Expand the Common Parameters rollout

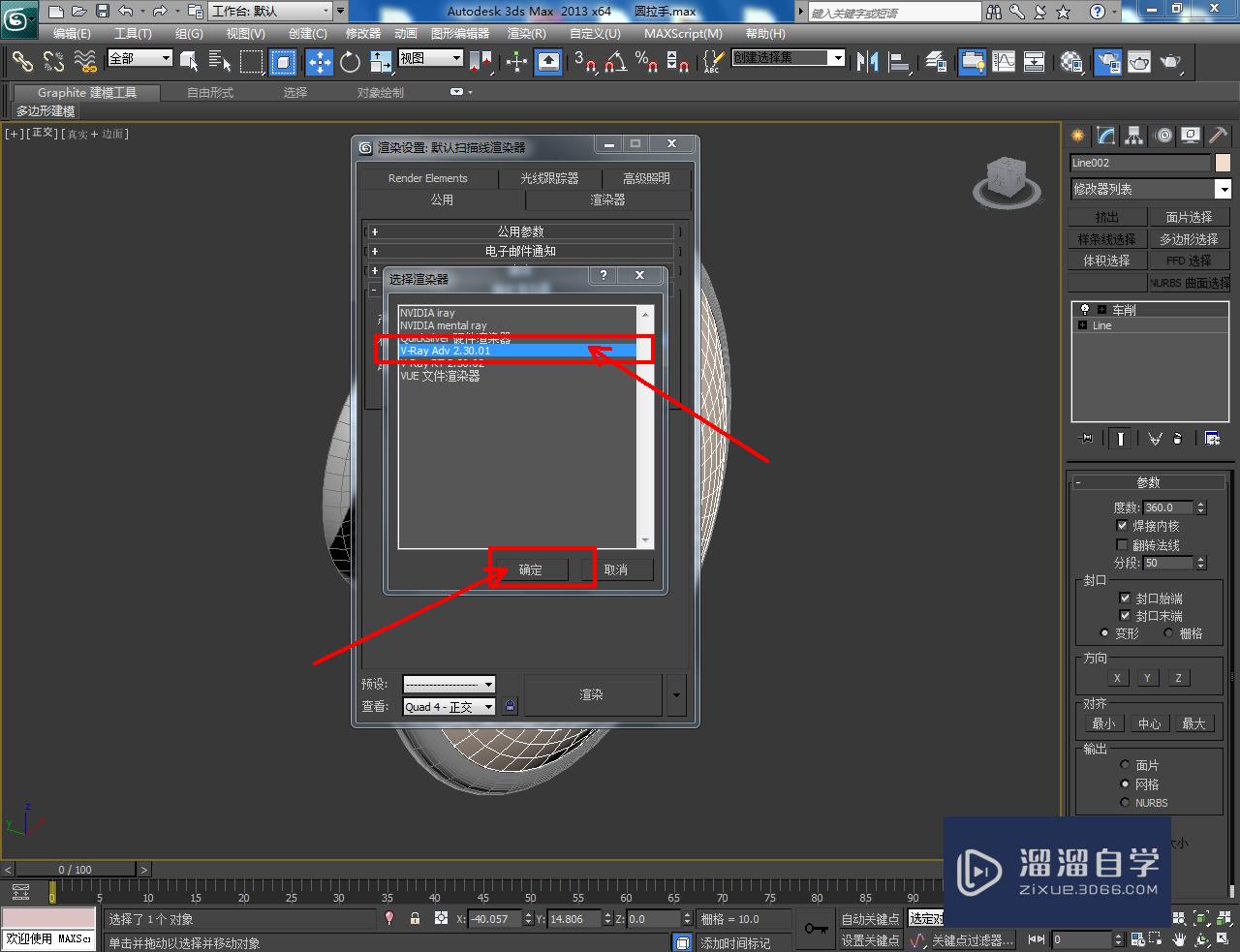pyautogui.click(x=521, y=231)
